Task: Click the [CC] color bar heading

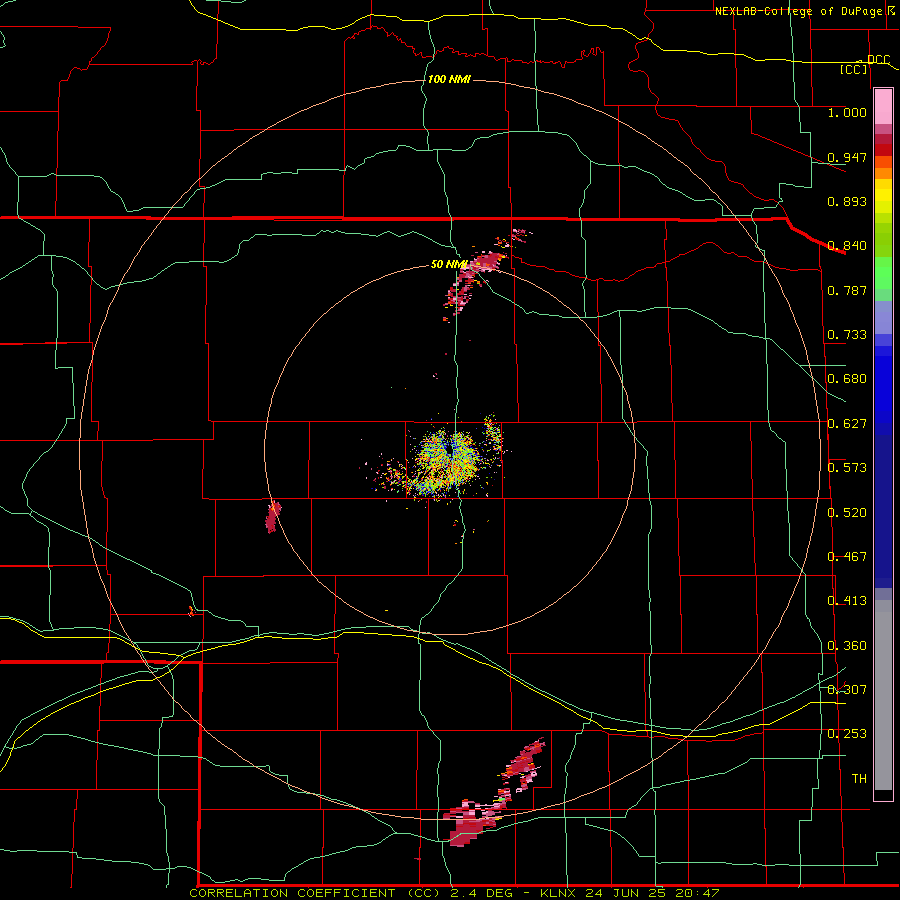Action: coord(854,69)
